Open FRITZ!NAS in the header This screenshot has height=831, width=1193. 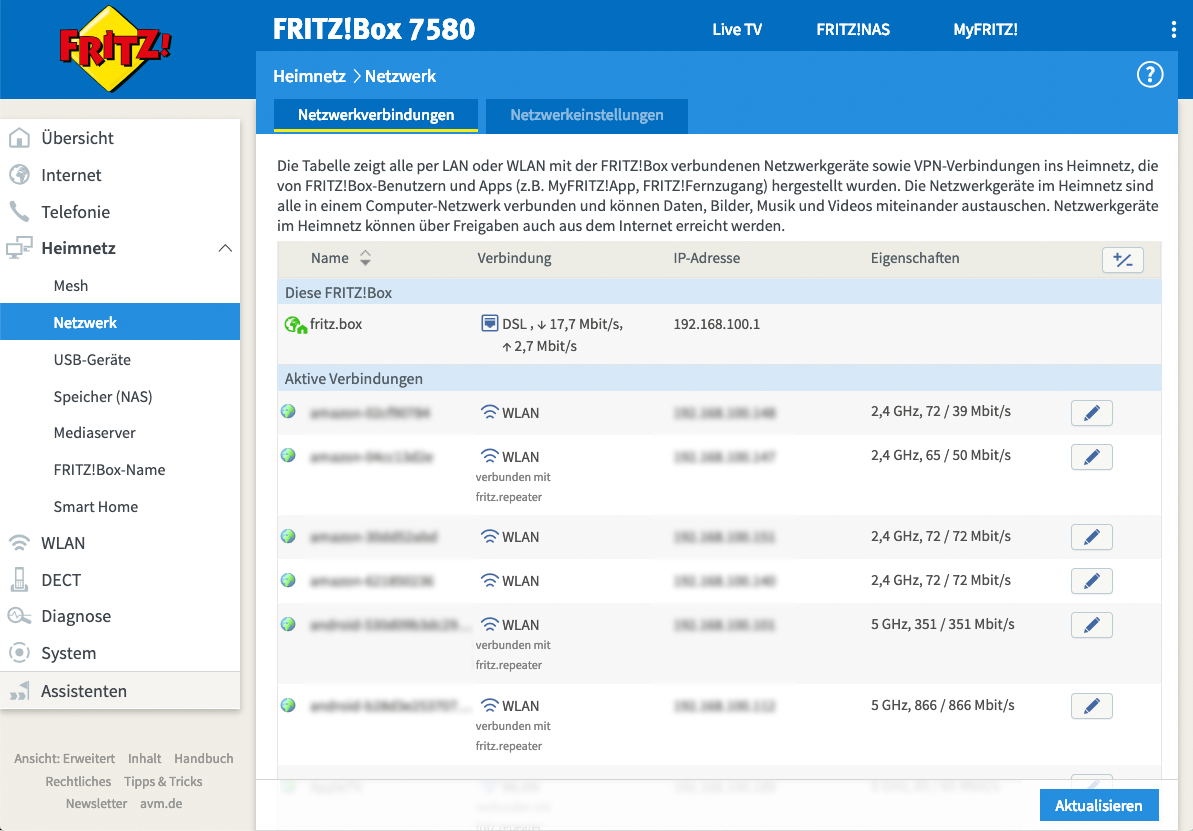[853, 30]
